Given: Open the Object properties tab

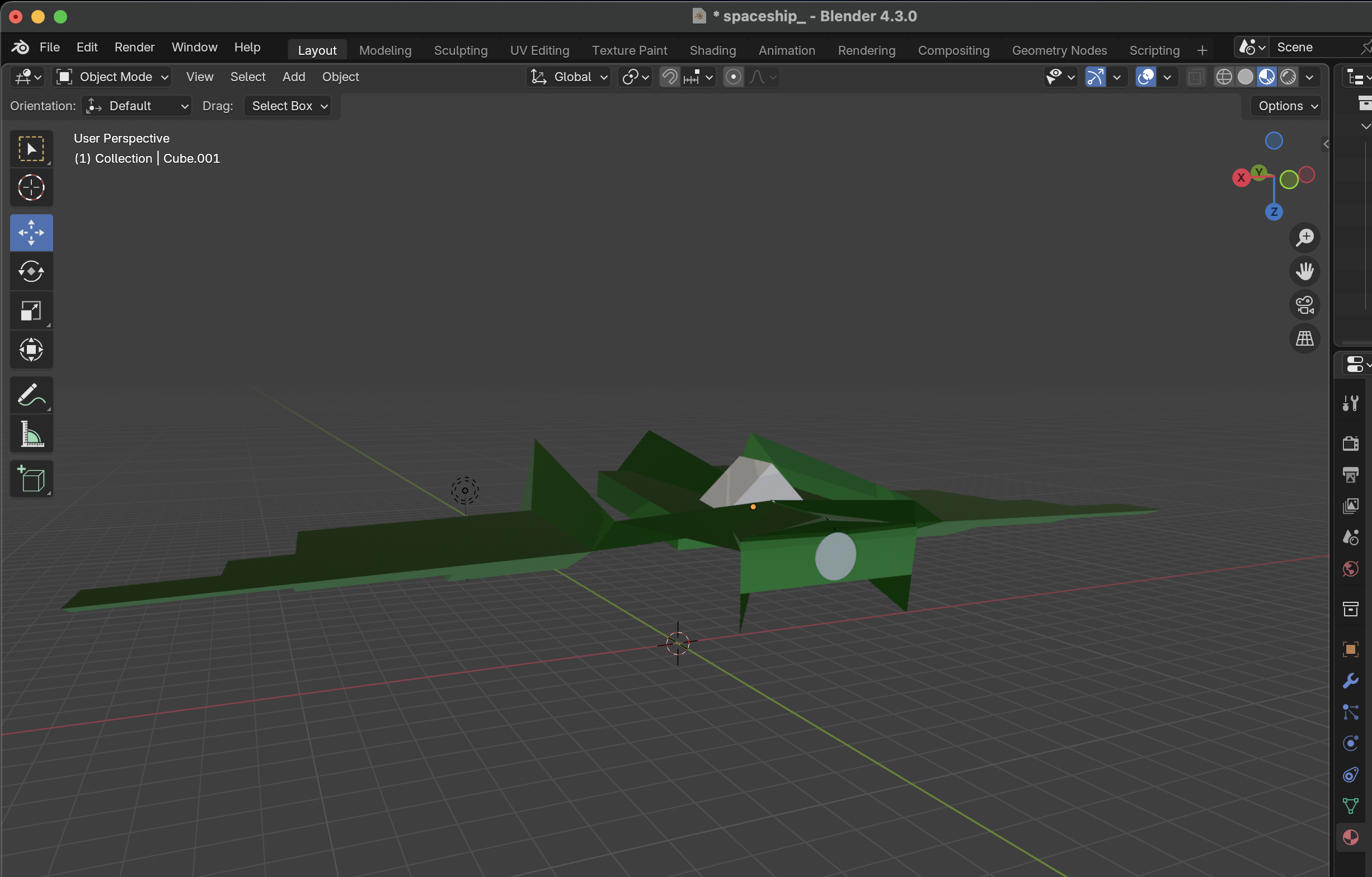Looking at the screenshot, I should tap(1350, 649).
